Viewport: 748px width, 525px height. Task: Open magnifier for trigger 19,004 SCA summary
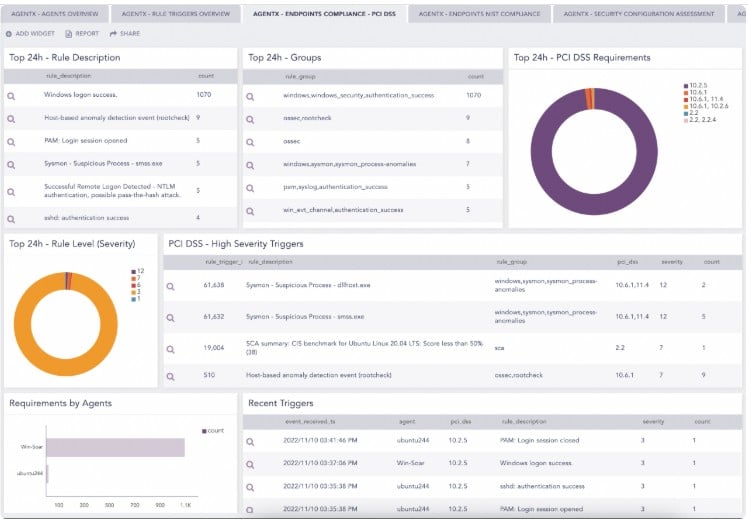(x=170, y=350)
